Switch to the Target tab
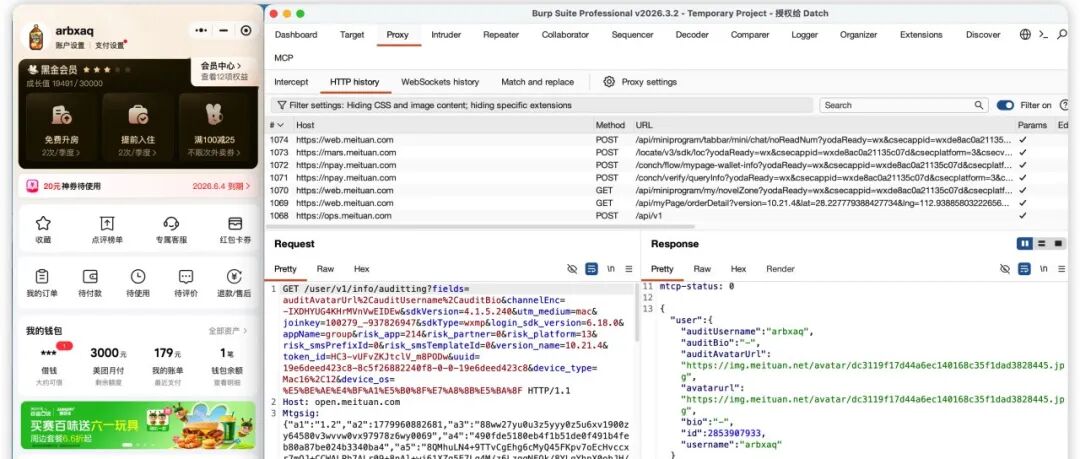The height and width of the screenshot is (459, 1080). point(351,34)
